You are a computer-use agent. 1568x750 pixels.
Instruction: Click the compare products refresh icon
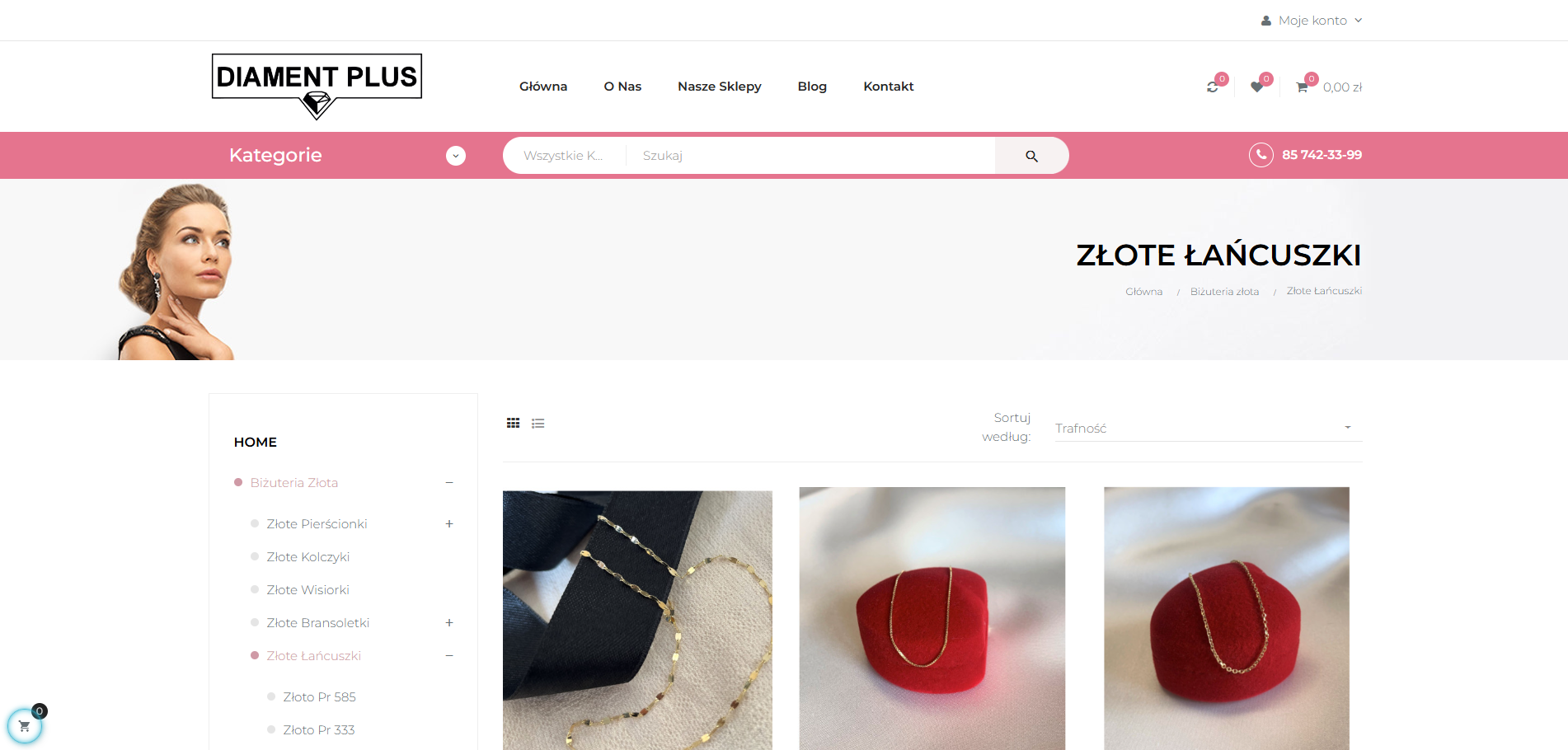pyautogui.click(x=1212, y=87)
